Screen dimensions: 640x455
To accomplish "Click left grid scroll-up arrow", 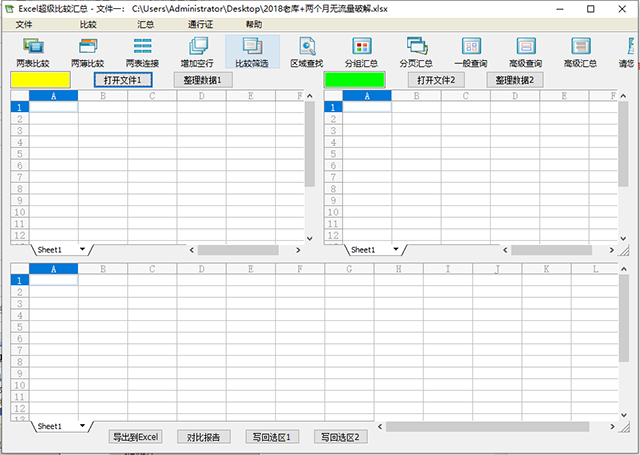I will point(310,96).
